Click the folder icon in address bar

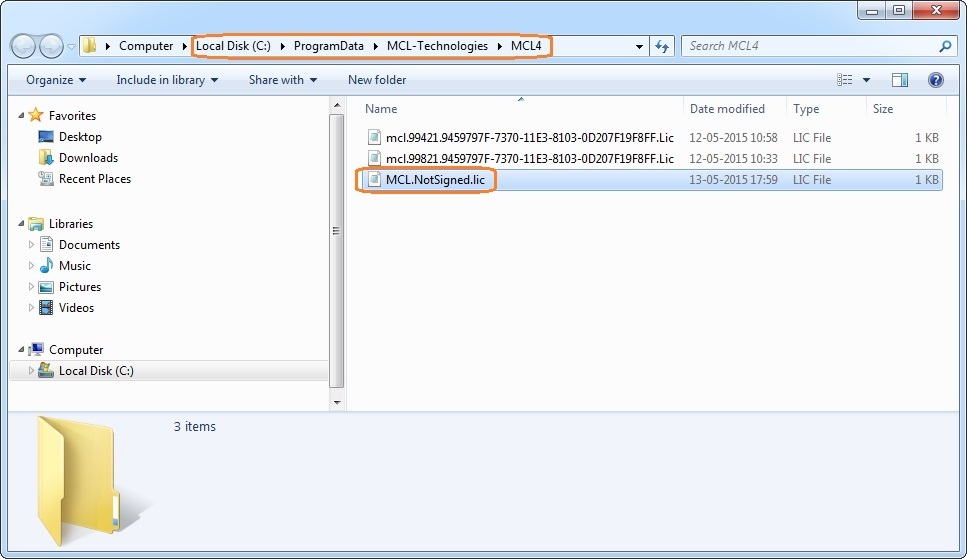click(x=90, y=46)
